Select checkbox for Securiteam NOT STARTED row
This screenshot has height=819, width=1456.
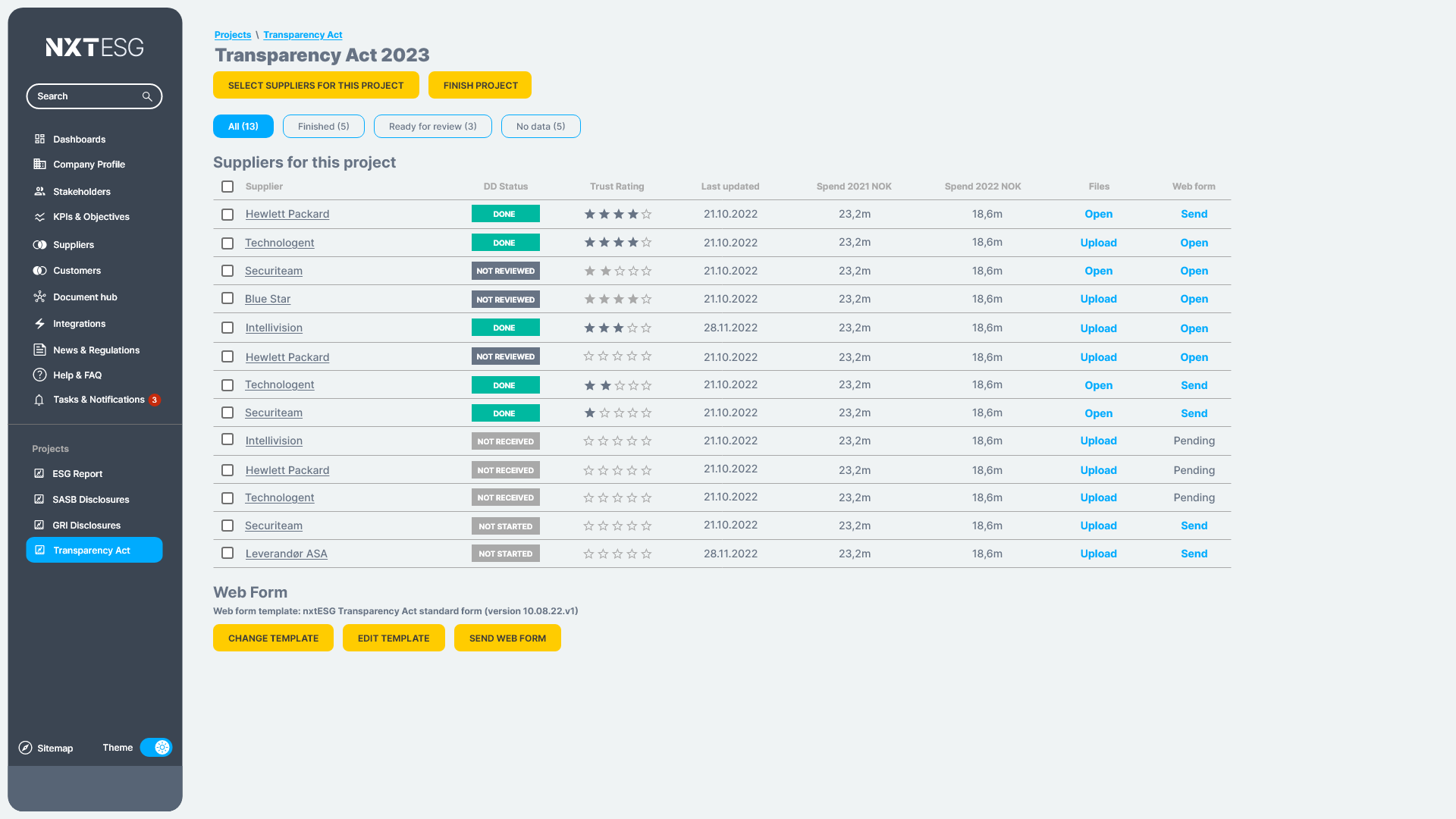(227, 525)
